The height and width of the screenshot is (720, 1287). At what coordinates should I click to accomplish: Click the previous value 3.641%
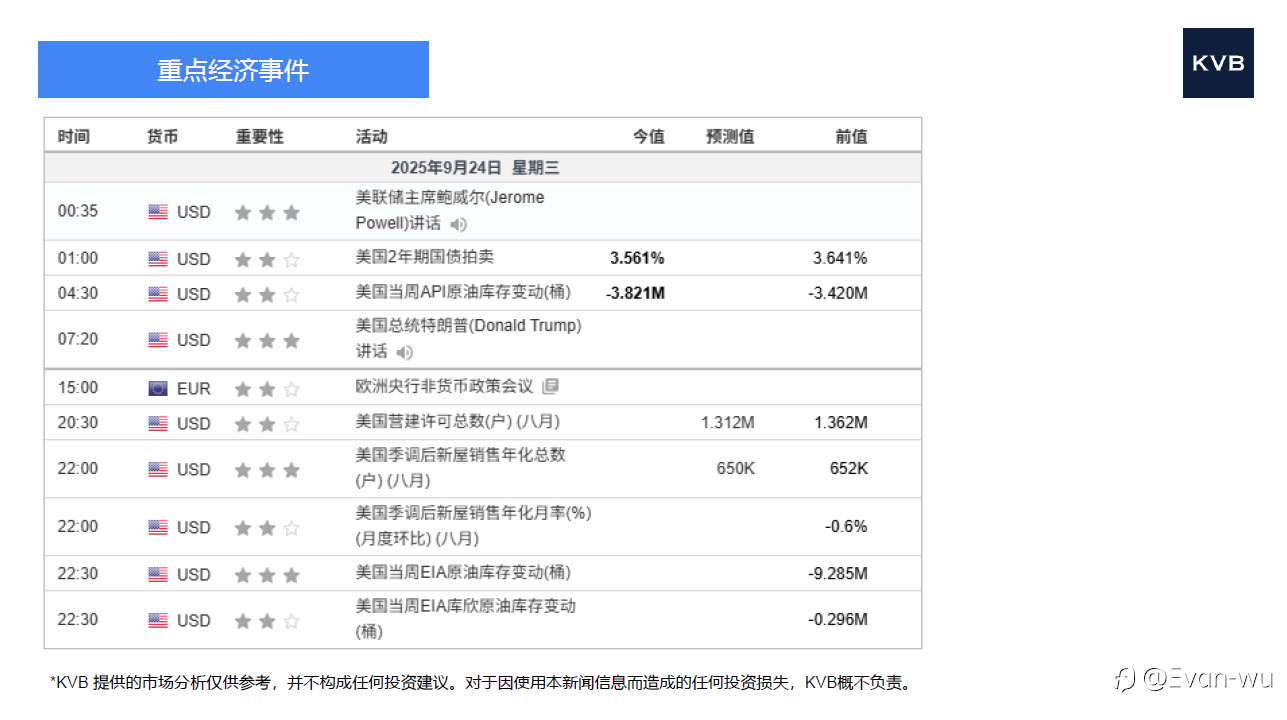[x=840, y=258]
